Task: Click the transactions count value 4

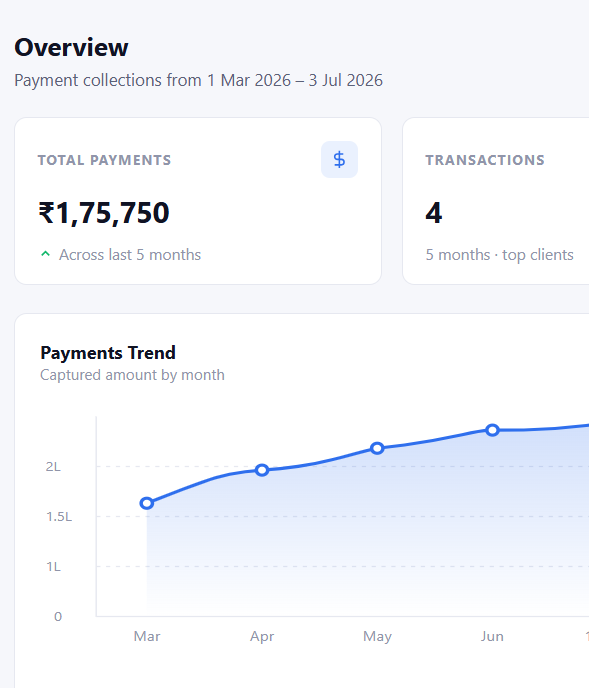Action: 434,213
